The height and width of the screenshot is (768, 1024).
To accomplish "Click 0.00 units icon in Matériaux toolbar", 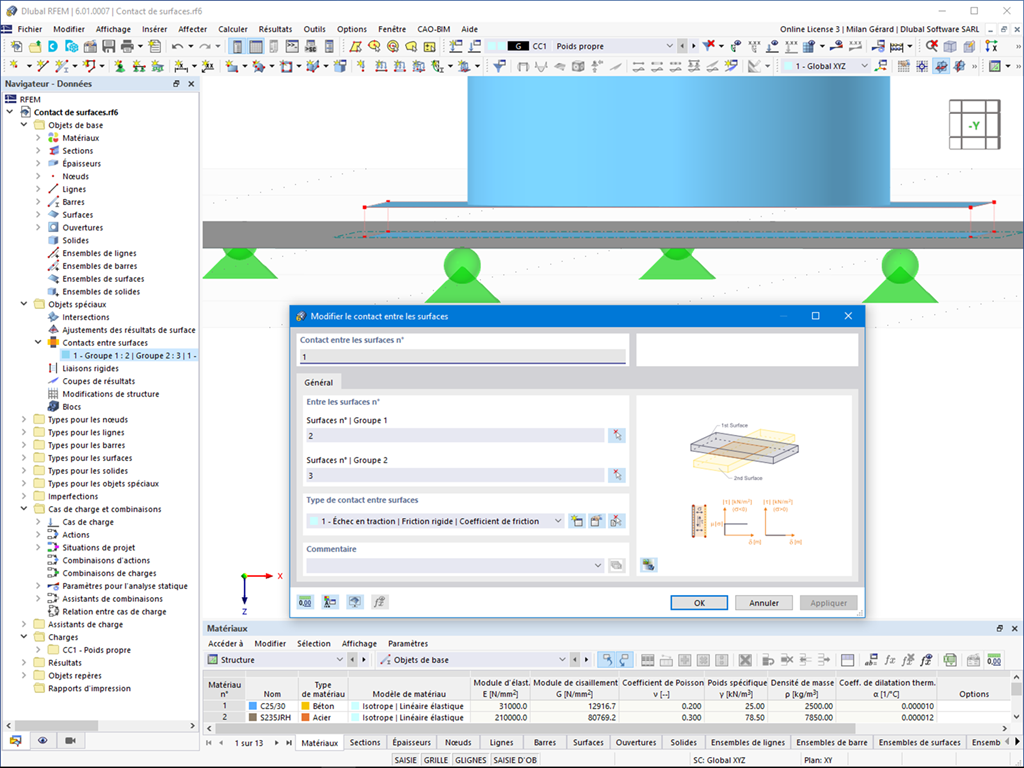I will click(994, 660).
